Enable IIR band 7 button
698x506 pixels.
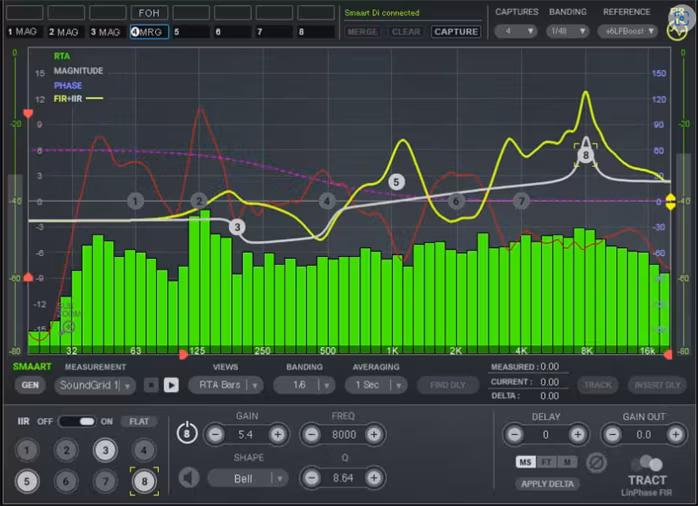point(106,482)
